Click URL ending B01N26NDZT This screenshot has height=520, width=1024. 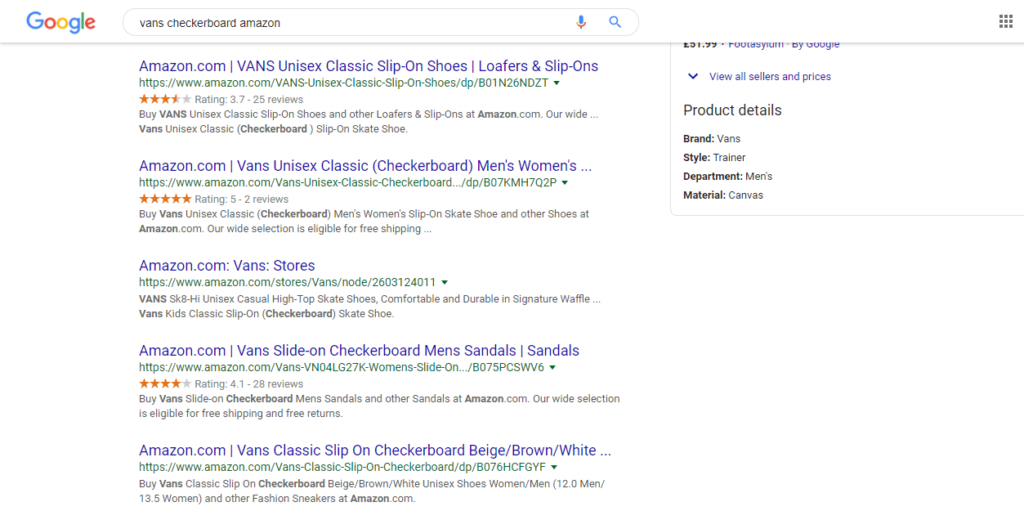(x=344, y=83)
